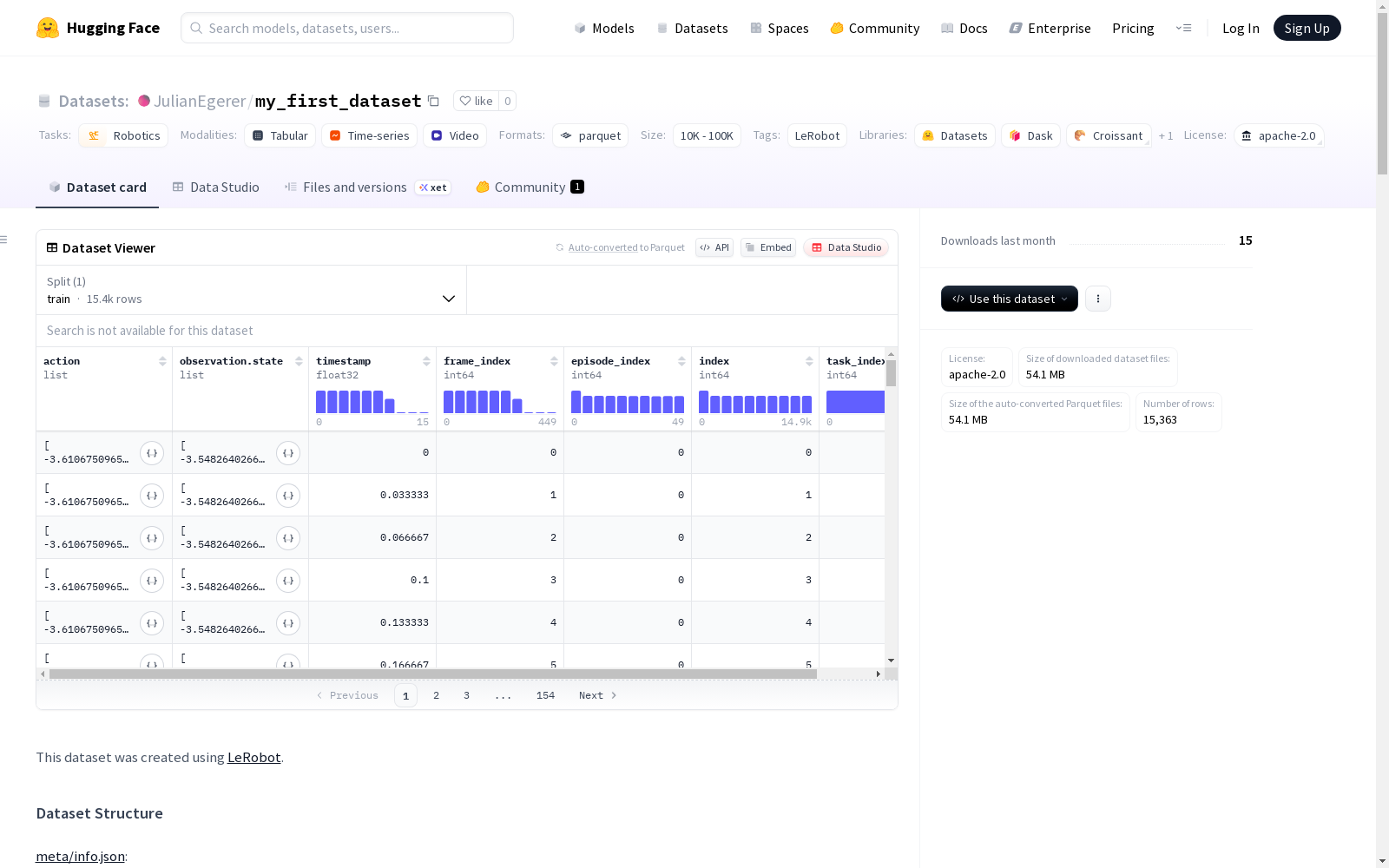
Task: Open Enterprise in the top navigation
Action: (1050, 28)
